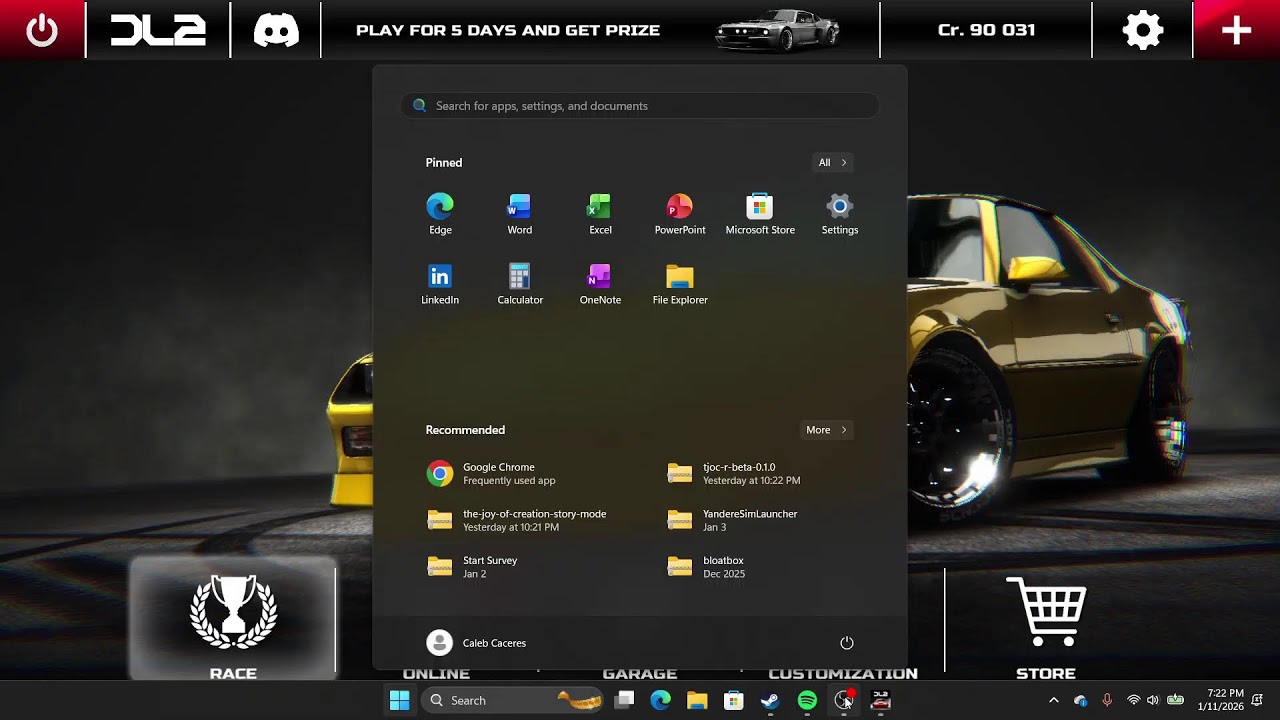Viewport: 1280px width, 720px height.
Task: Click the battery tray icon
Action: [x=1176, y=700]
